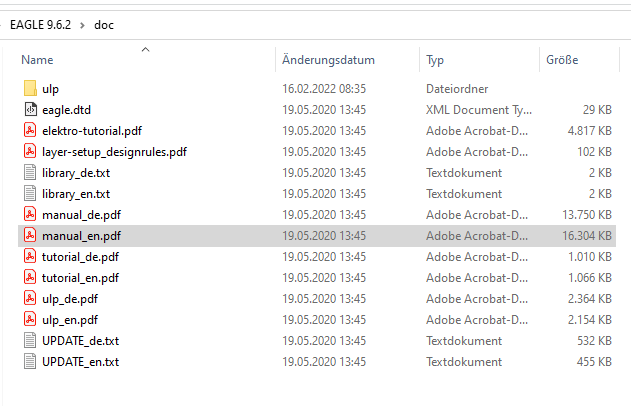Click the layer-setup_designrules.pdf icon
The image size is (631, 406).
coord(29,152)
